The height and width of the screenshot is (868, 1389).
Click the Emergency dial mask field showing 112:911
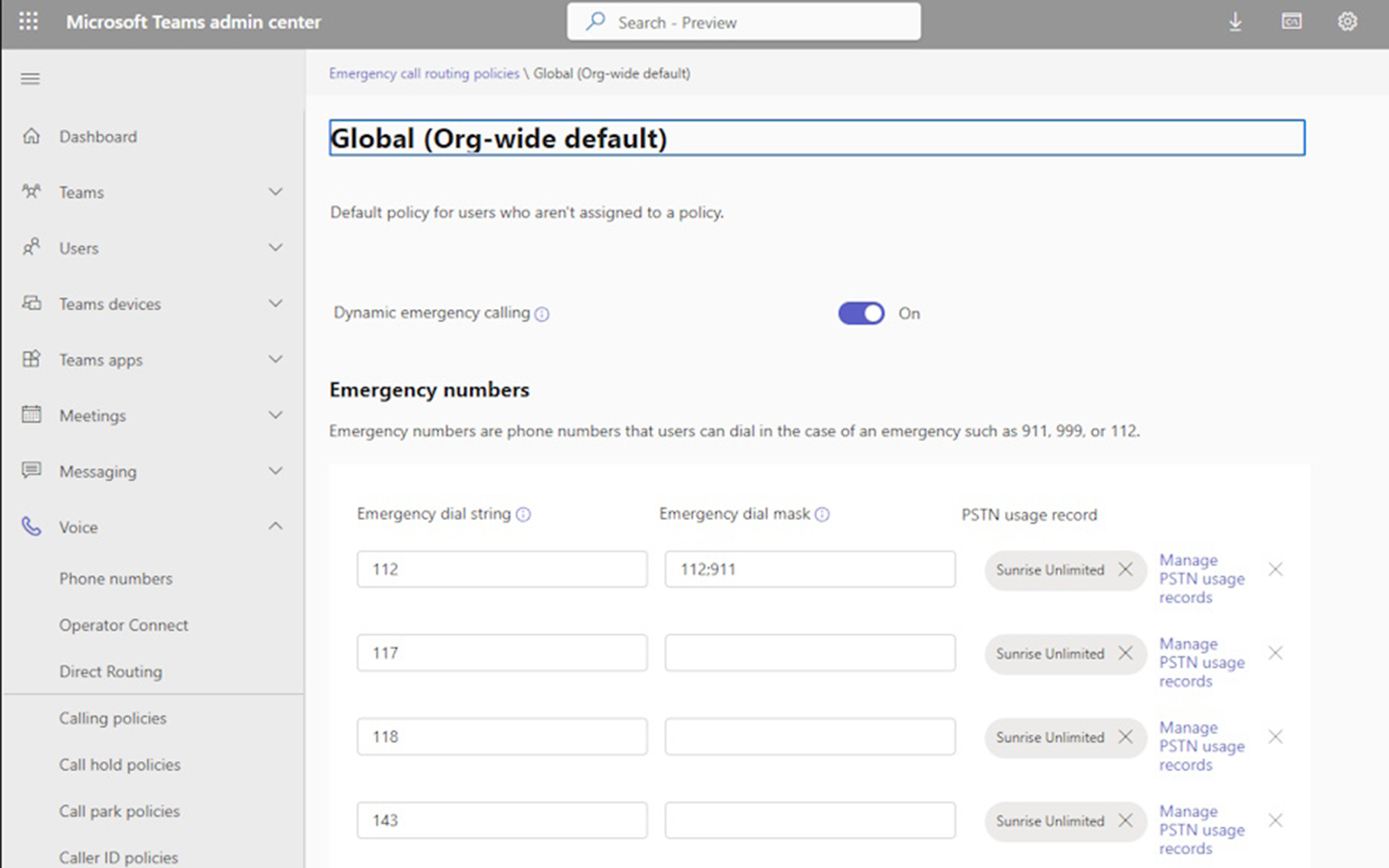tap(810, 569)
